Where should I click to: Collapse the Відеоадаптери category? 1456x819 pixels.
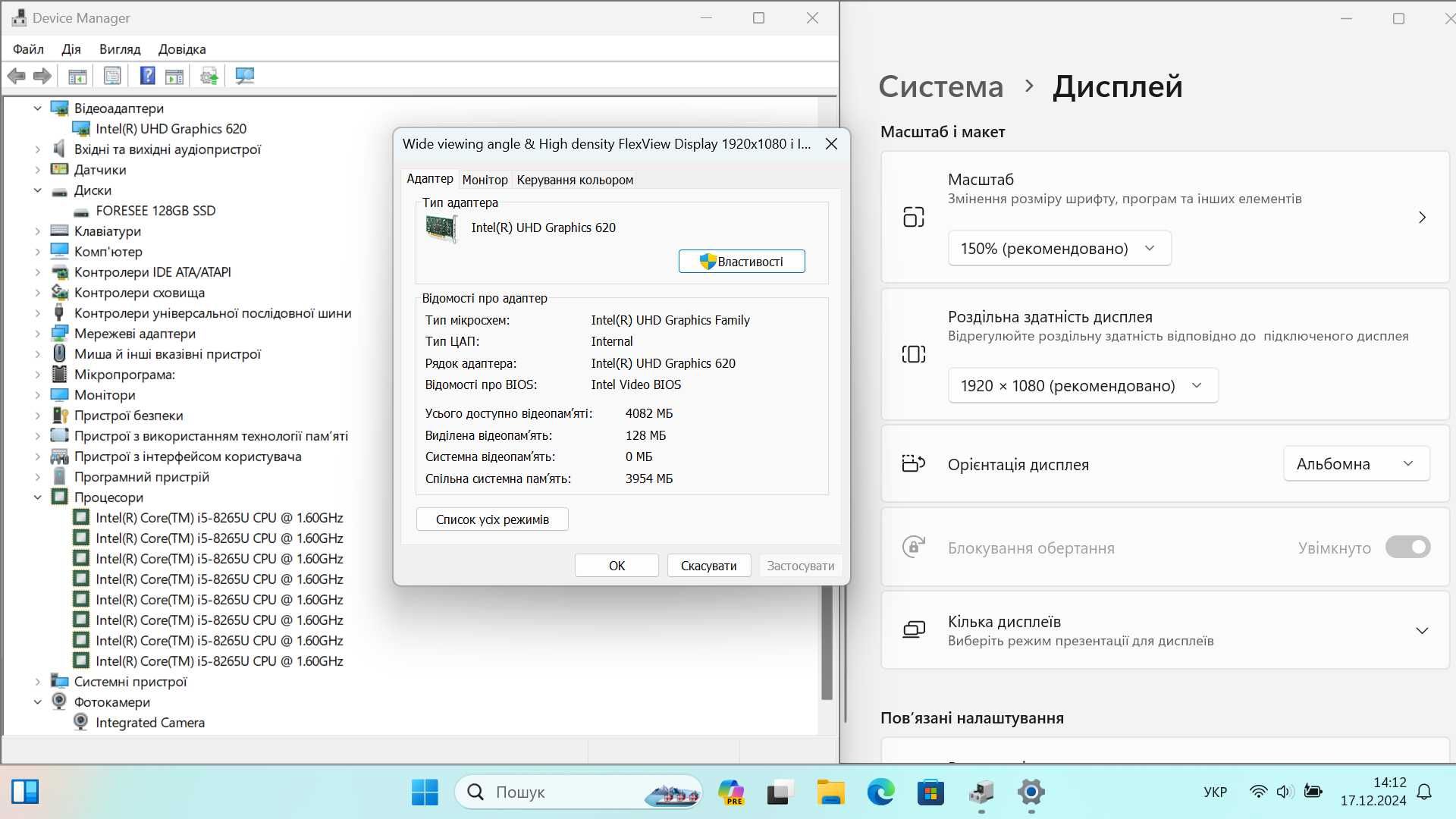[37, 108]
